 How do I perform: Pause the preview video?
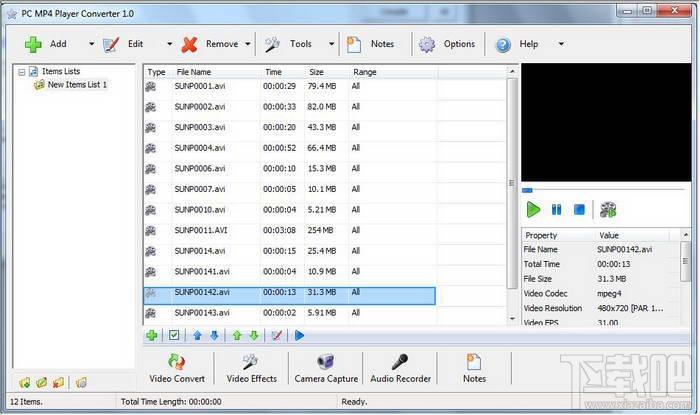coord(556,209)
